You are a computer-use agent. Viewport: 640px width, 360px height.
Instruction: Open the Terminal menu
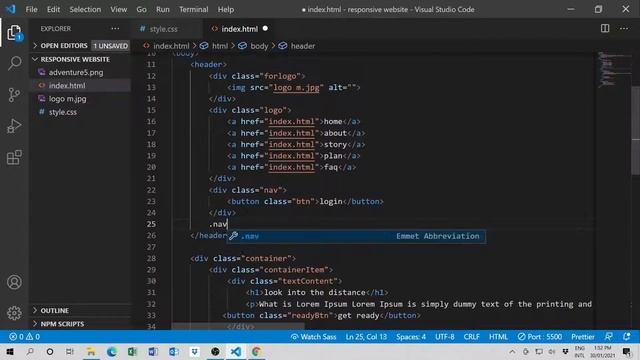click(193, 9)
